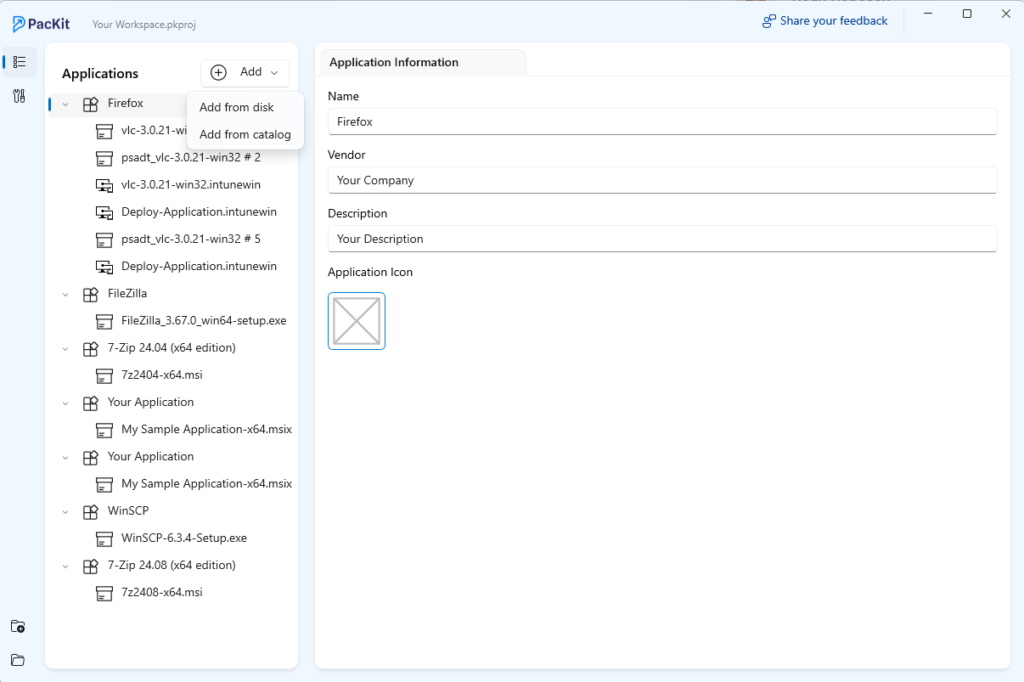
Task: Click package icon beside 7z2404-x64.msi
Action: click(104, 376)
